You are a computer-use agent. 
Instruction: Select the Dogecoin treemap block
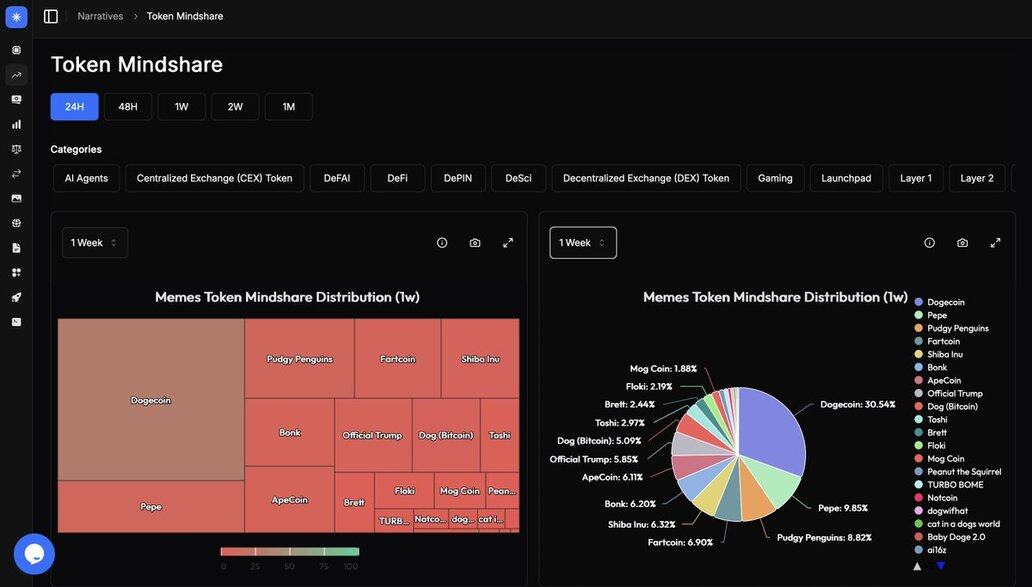click(x=151, y=400)
